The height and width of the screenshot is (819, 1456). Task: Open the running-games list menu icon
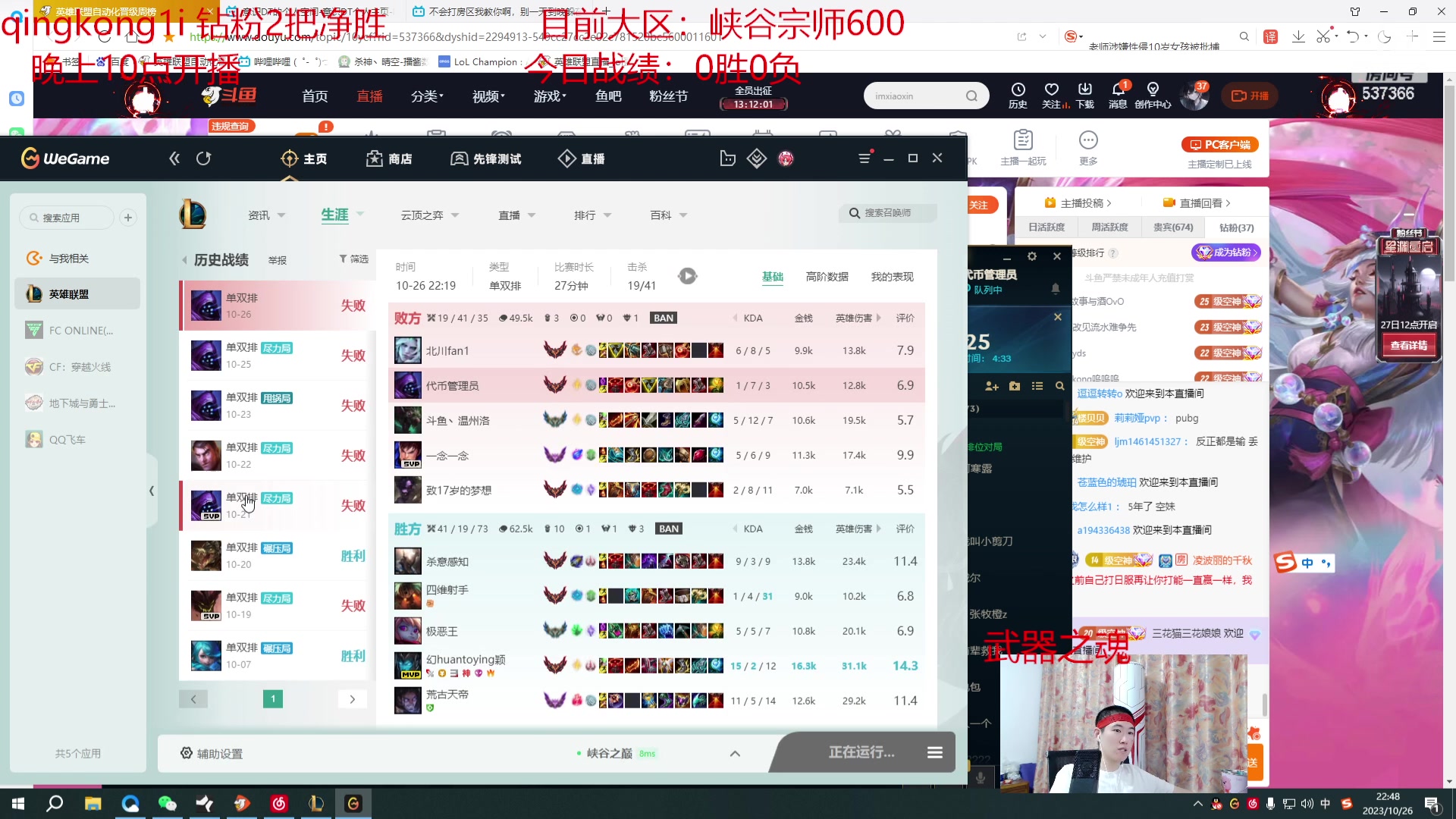[x=934, y=752]
